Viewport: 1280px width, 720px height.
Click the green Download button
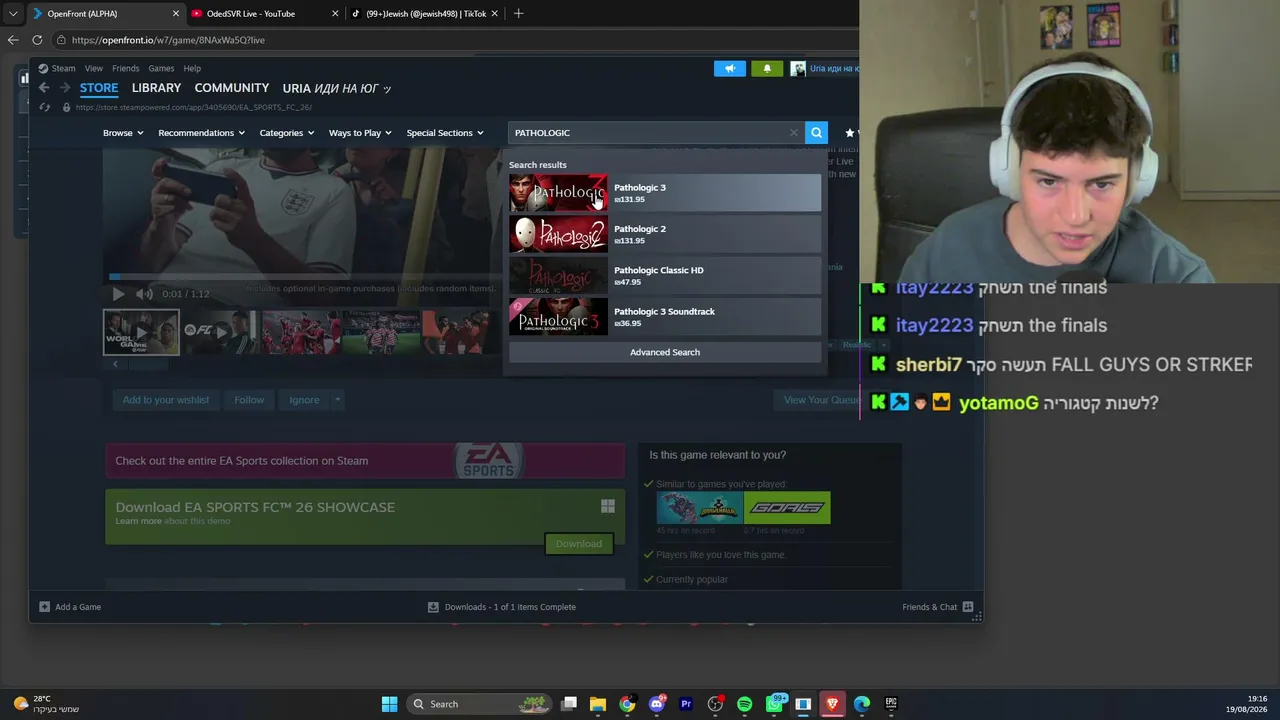click(579, 544)
